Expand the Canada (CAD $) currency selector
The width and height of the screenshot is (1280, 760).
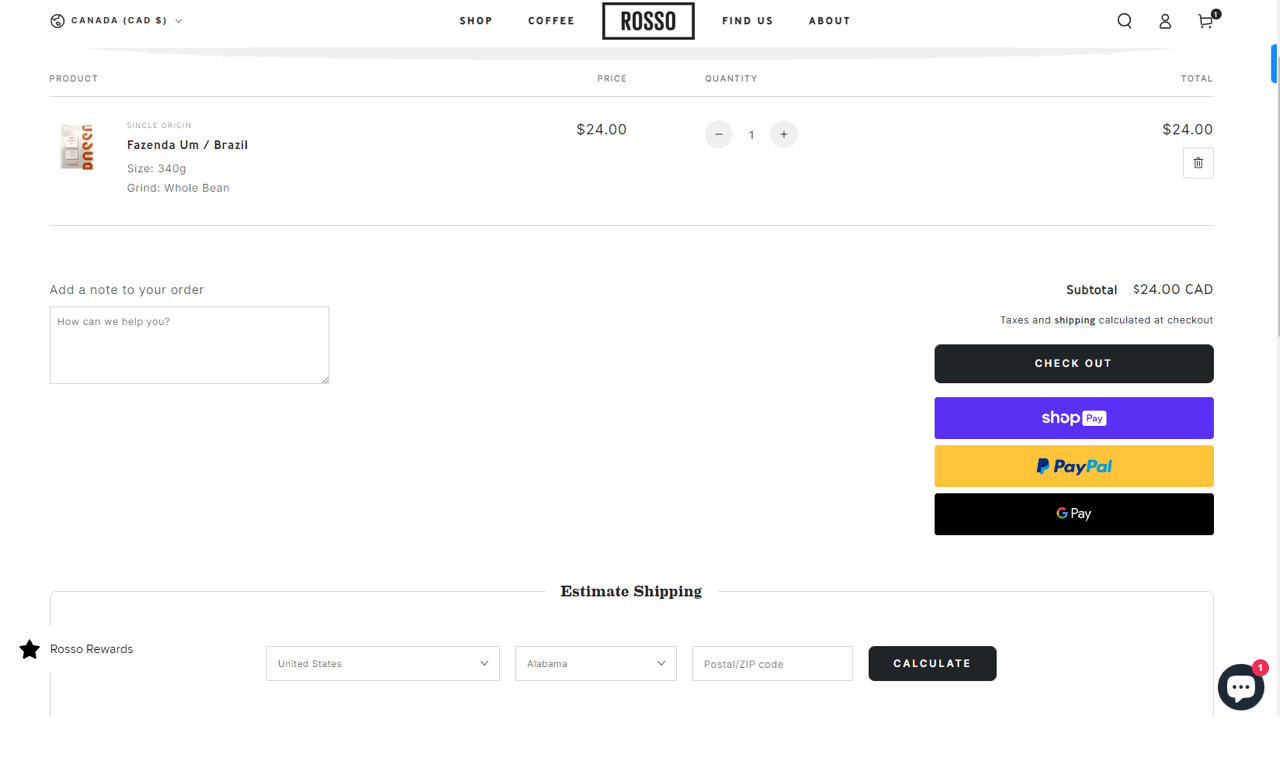(117, 21)
